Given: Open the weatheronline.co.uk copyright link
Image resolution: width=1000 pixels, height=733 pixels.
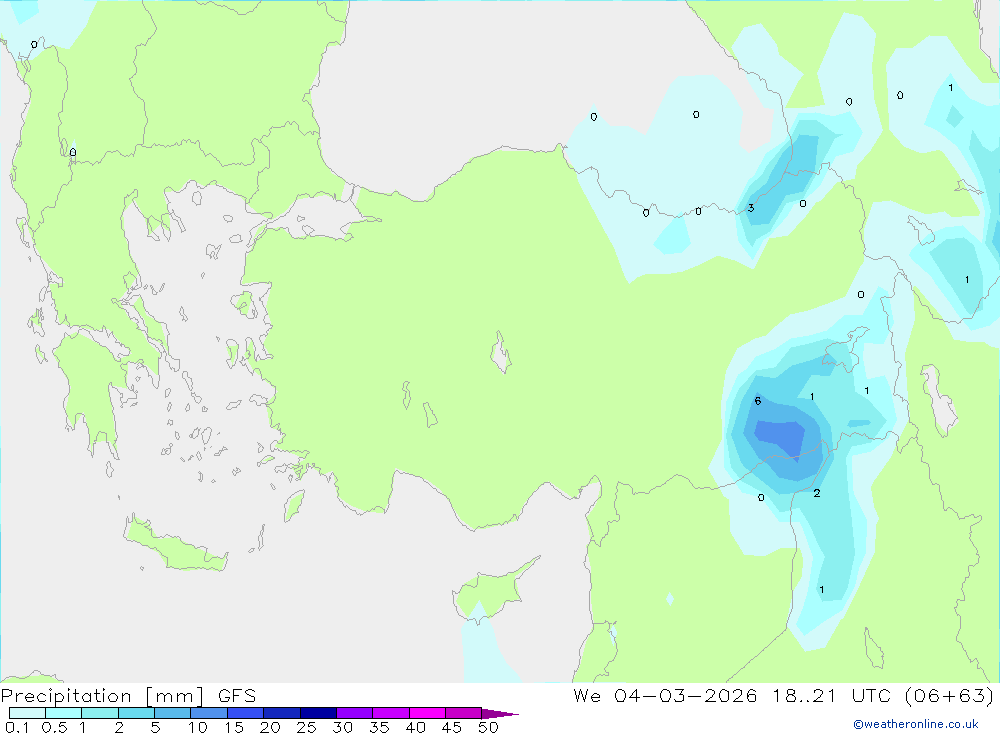Looking at the screenshot, I should pyautogui.click(x=915, y=724).
